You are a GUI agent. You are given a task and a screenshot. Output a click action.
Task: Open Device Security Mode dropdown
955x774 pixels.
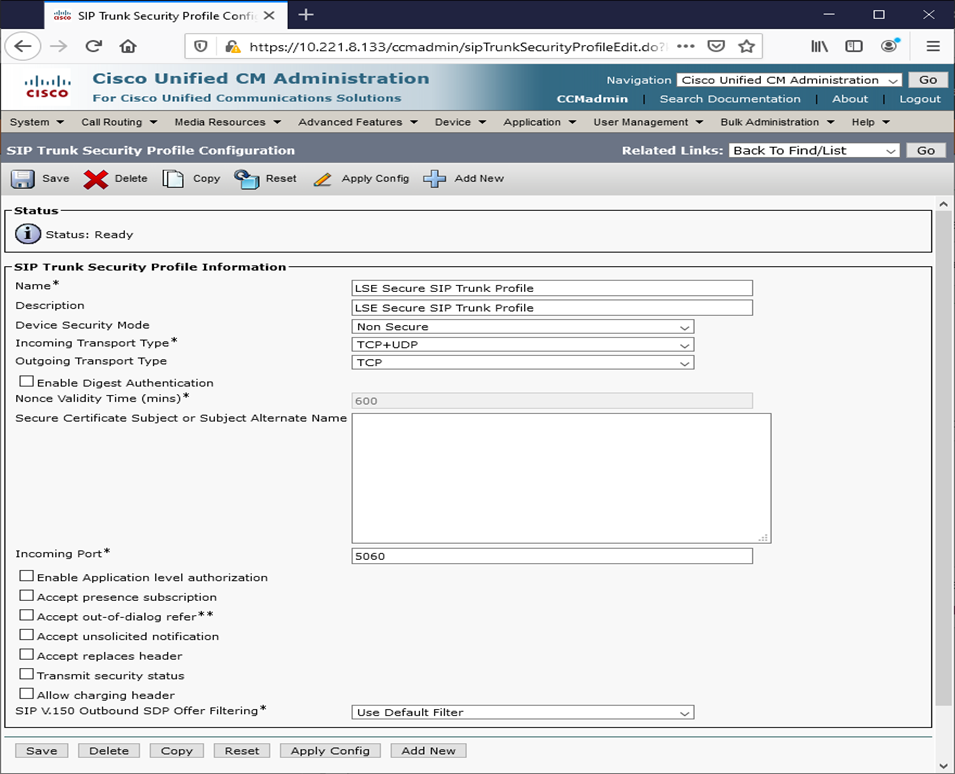coord(523,327)
